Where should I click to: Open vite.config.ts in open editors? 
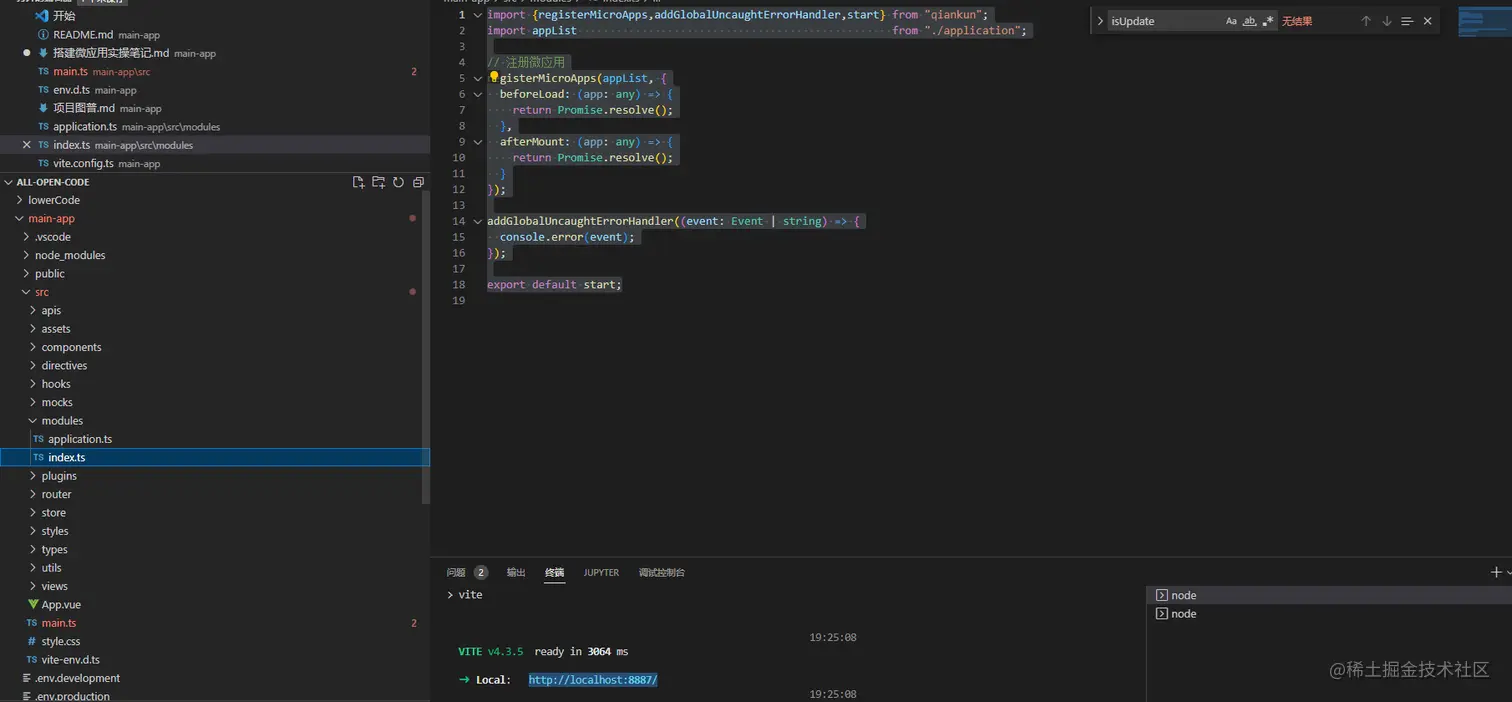point(83,163)
